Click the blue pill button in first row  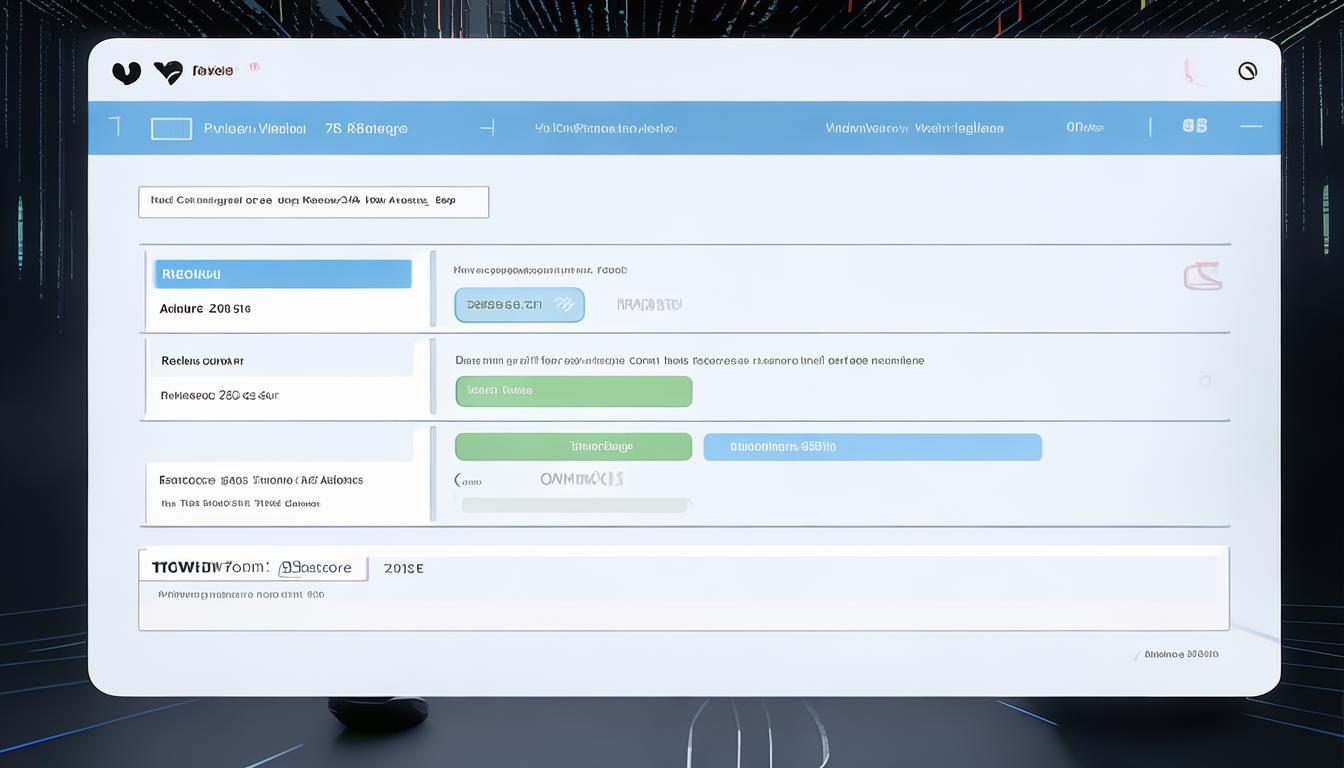(519, 305)
